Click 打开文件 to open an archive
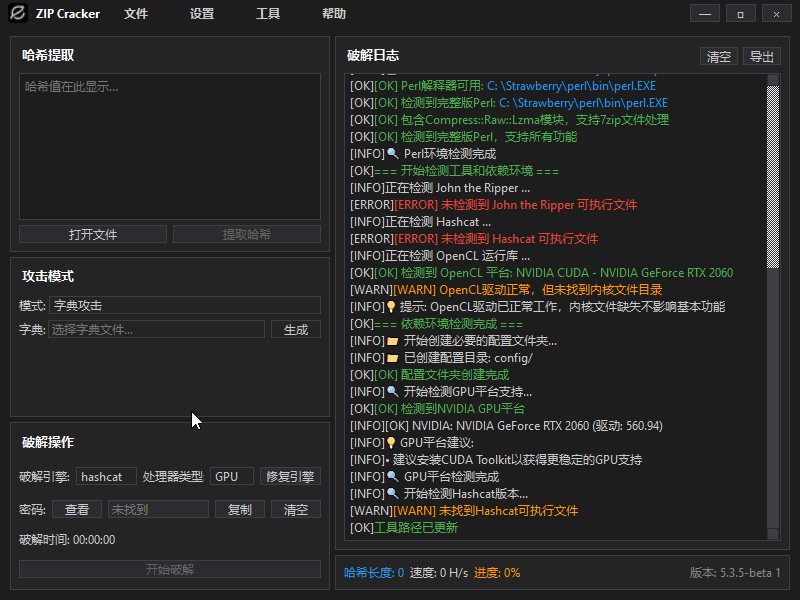 pos(92,233)
